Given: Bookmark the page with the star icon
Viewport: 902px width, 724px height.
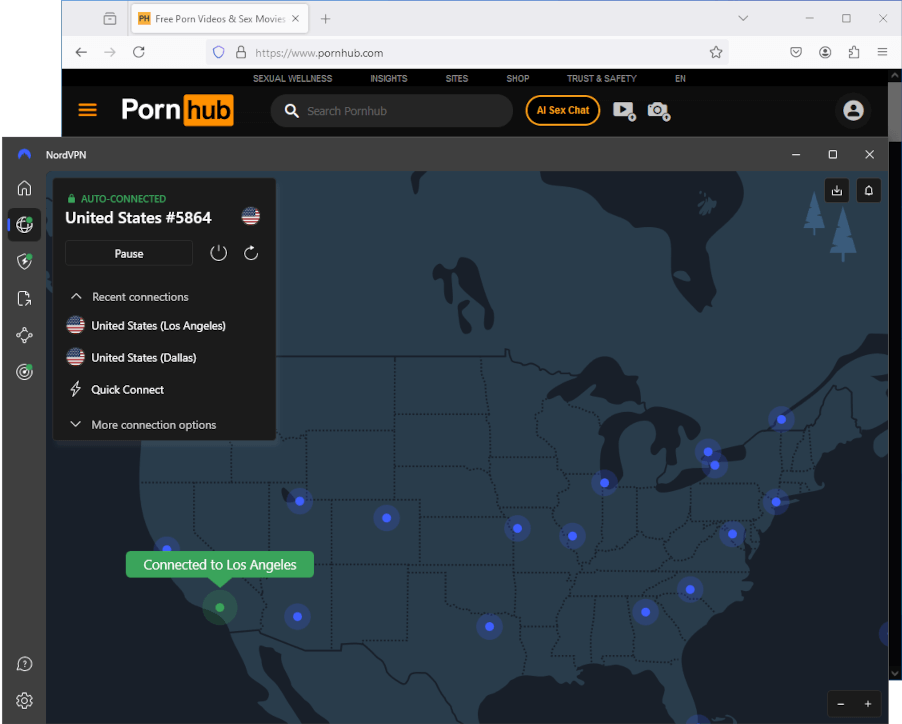Looking at the screenshot, I should pyautogui.click(x=716, y=52).
